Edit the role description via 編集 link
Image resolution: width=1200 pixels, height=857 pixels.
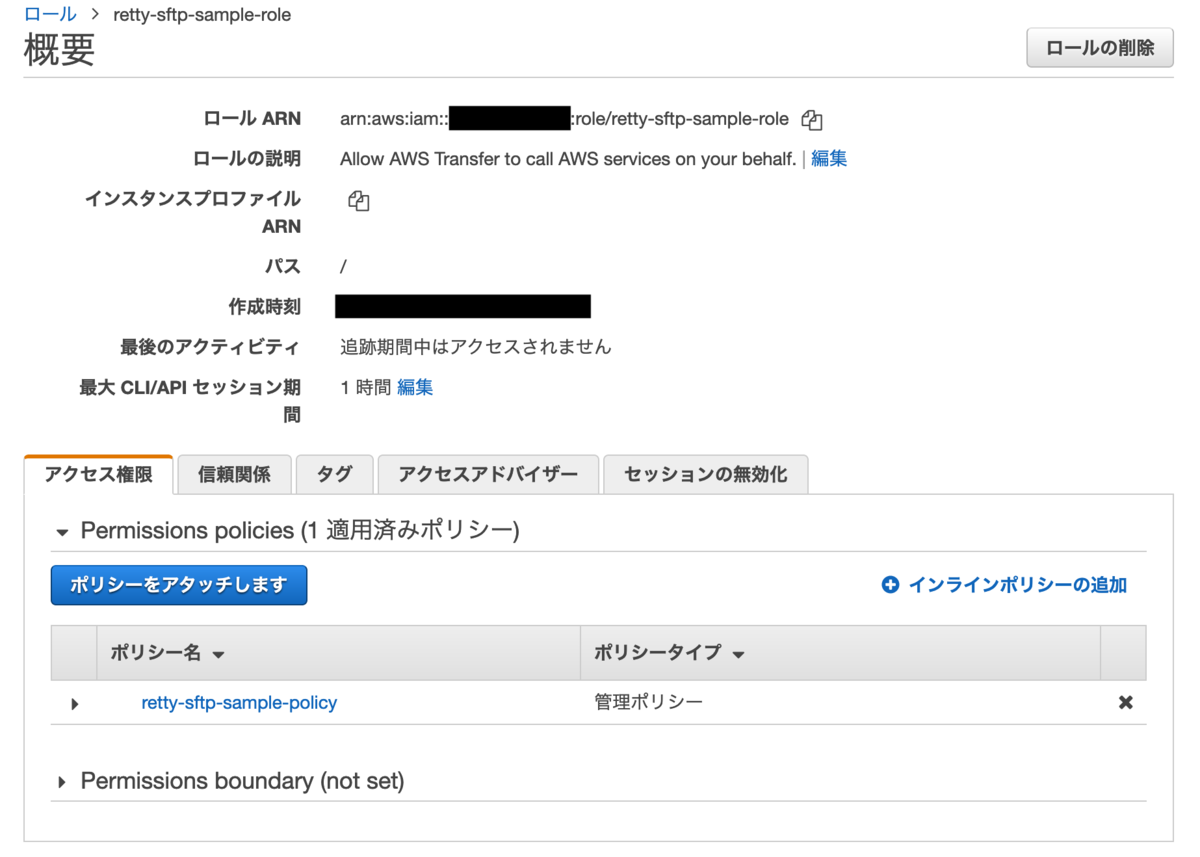(x=829, y=159)
